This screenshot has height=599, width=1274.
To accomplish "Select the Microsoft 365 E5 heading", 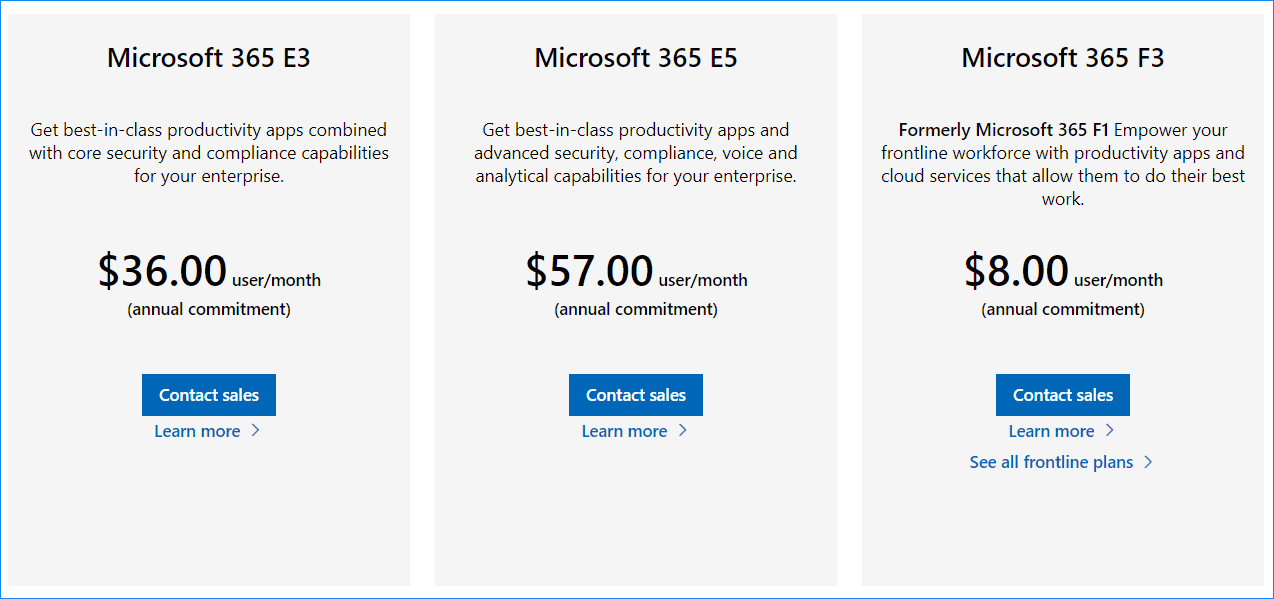I will tap(635, 57).
